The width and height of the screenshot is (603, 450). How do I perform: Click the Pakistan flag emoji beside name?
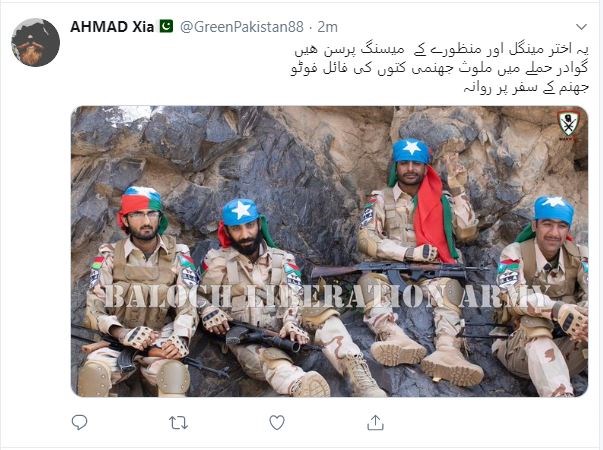coord(167,27)
